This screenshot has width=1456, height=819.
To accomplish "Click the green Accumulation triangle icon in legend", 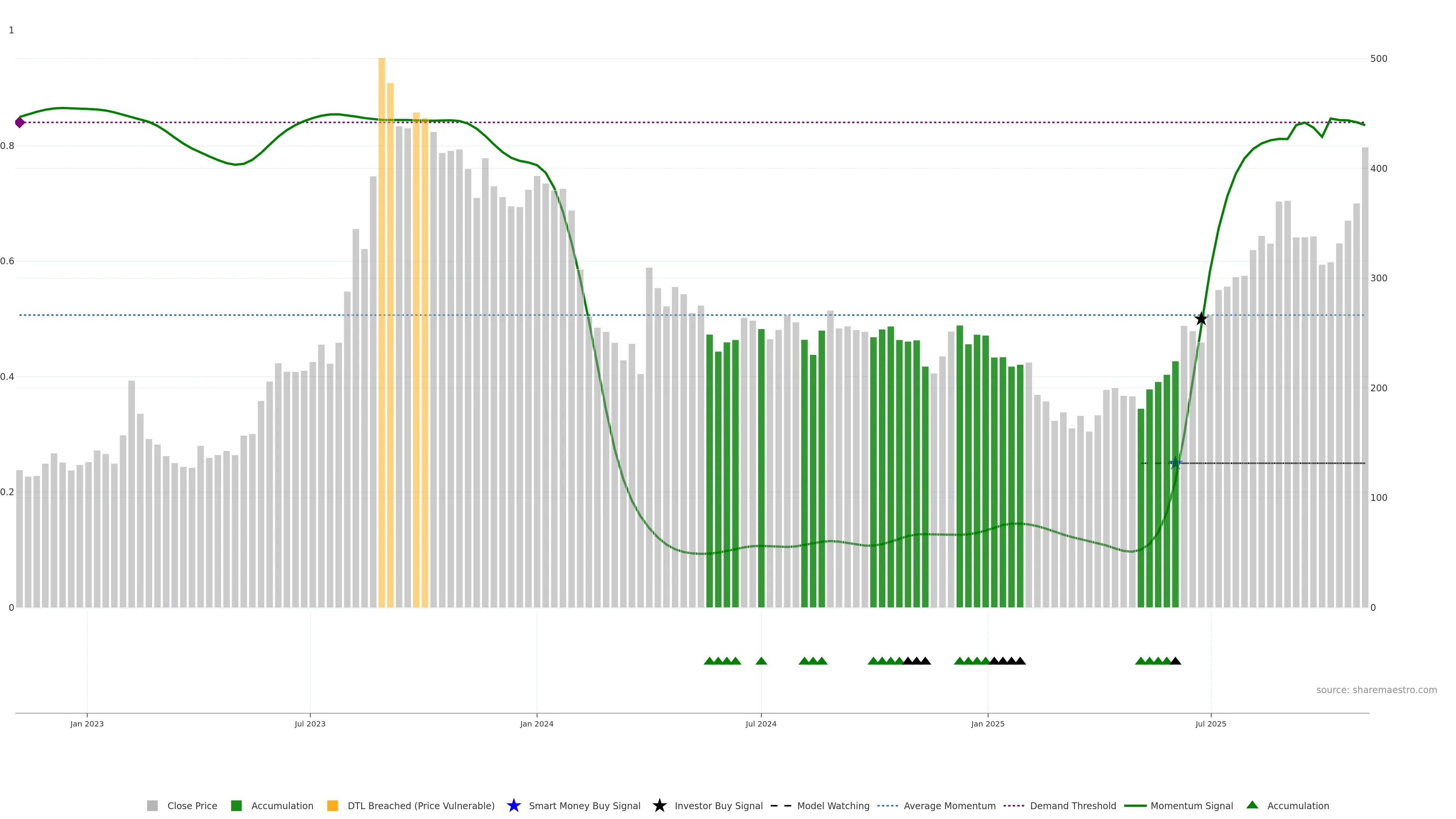I will pyautogui.click(x=1252, y=805).
